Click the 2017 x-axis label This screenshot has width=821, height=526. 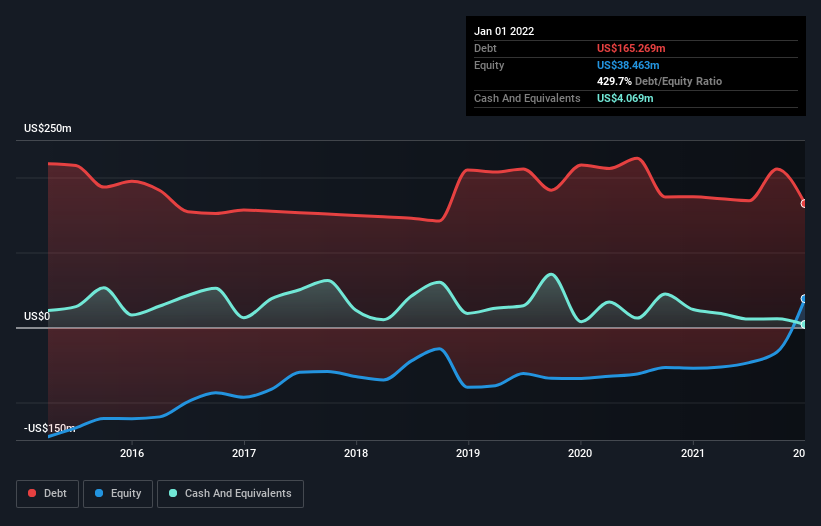[x=244, y=453]
